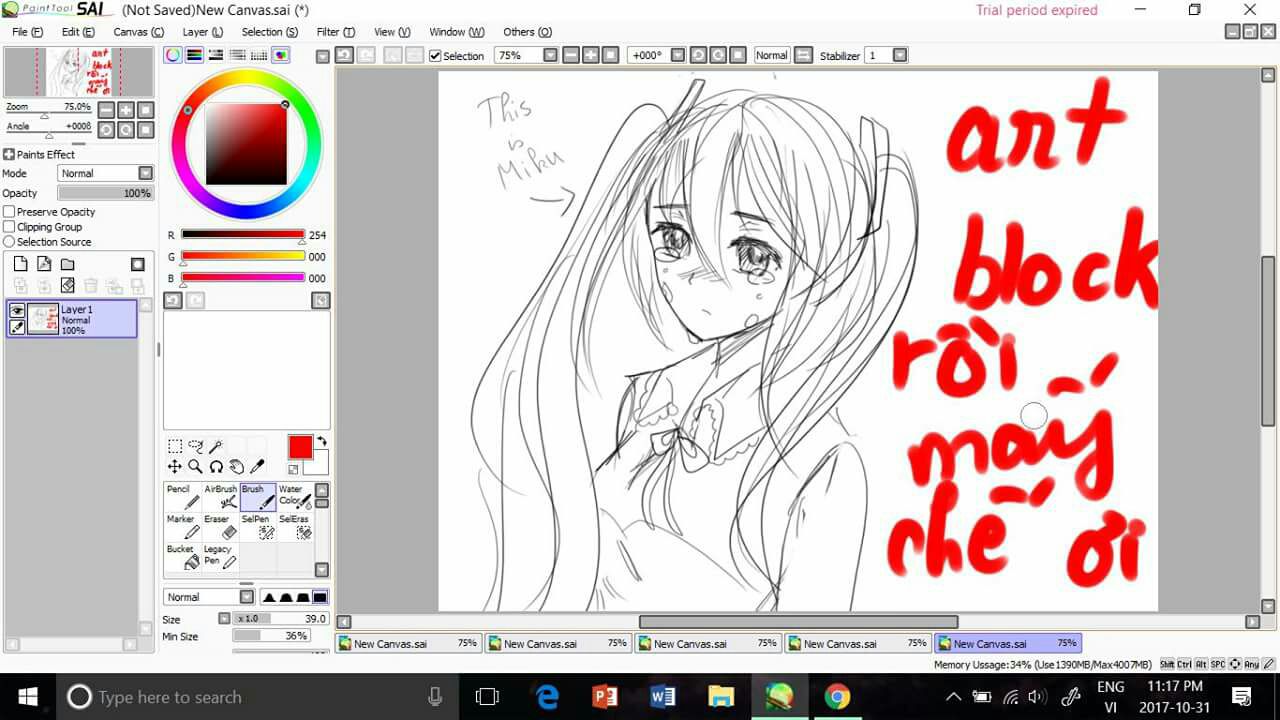Open the brush blending mode dropdown
Screen dimensions: 1280x720
[209, 597]
